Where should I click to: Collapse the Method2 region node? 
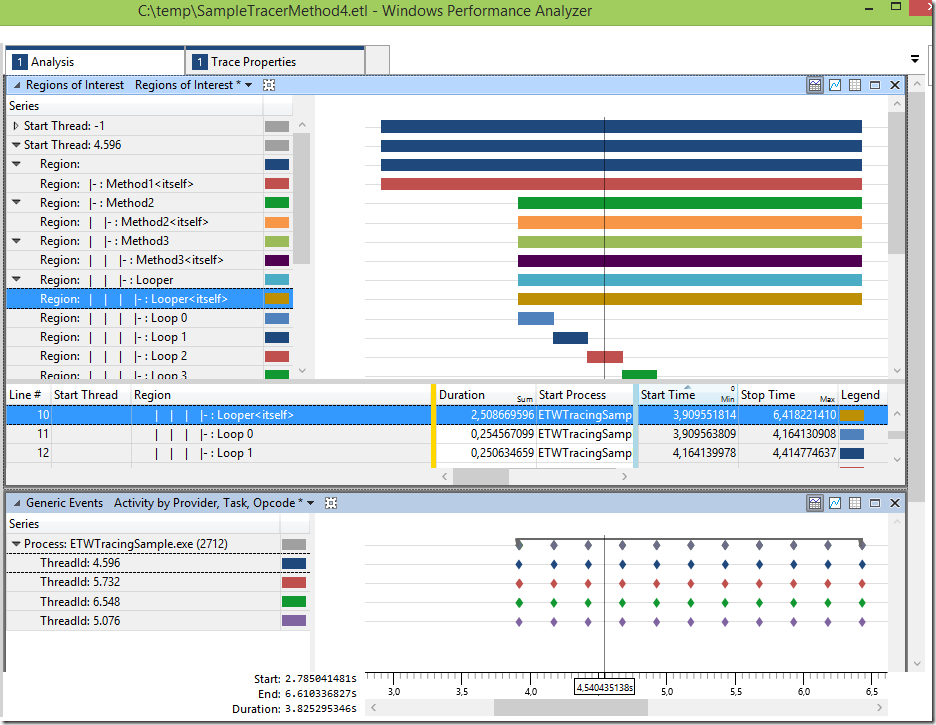click(16, 203)
